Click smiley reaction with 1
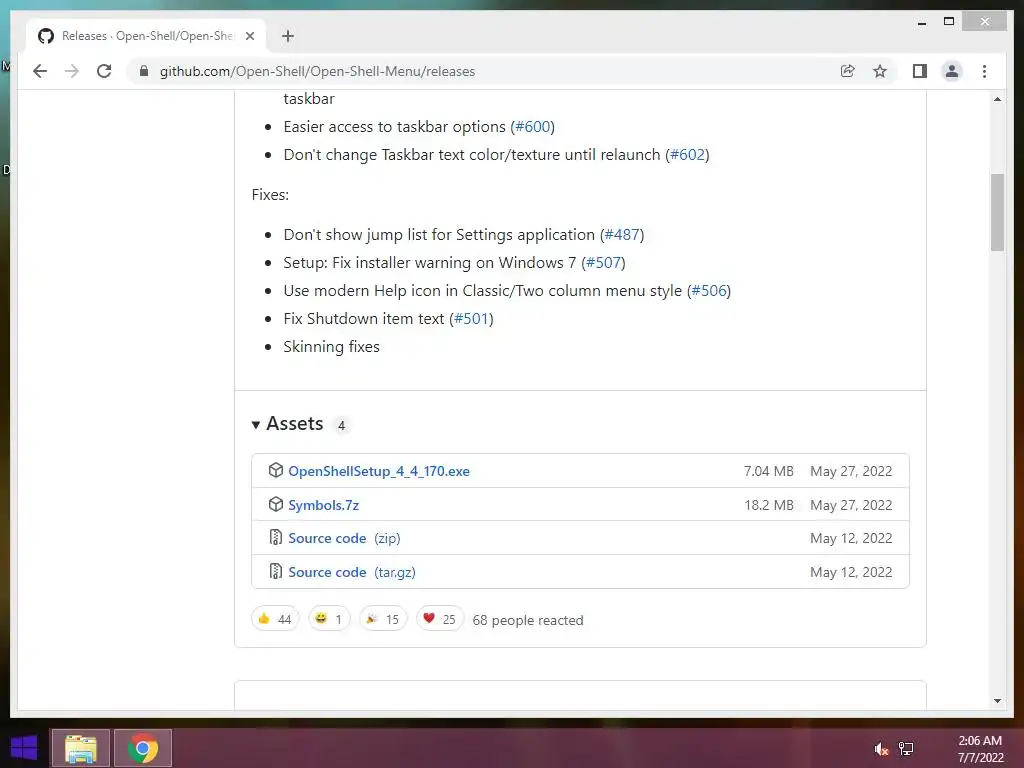1024x768 pixels. point(329,619)
